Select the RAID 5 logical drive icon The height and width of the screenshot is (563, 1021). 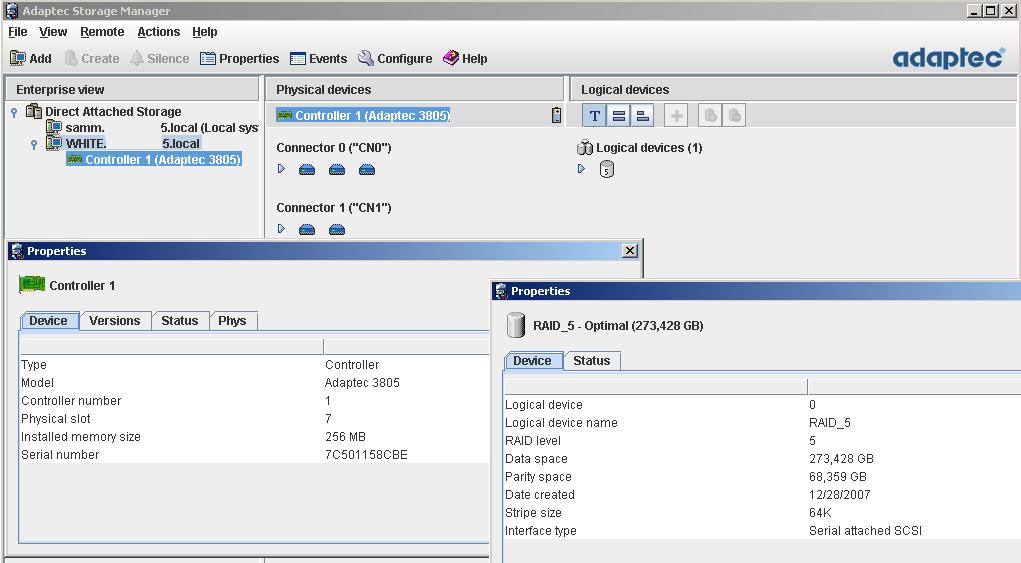pyautogui.click(x=606, y=170)
